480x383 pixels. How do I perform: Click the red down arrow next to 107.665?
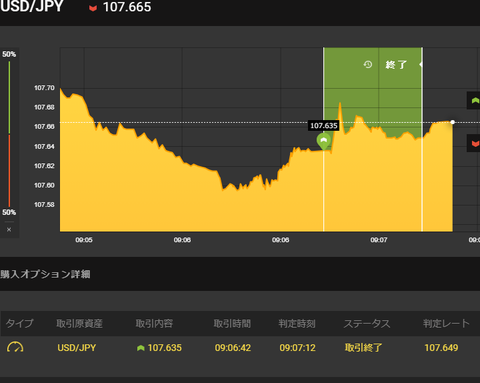pos(93,8)
